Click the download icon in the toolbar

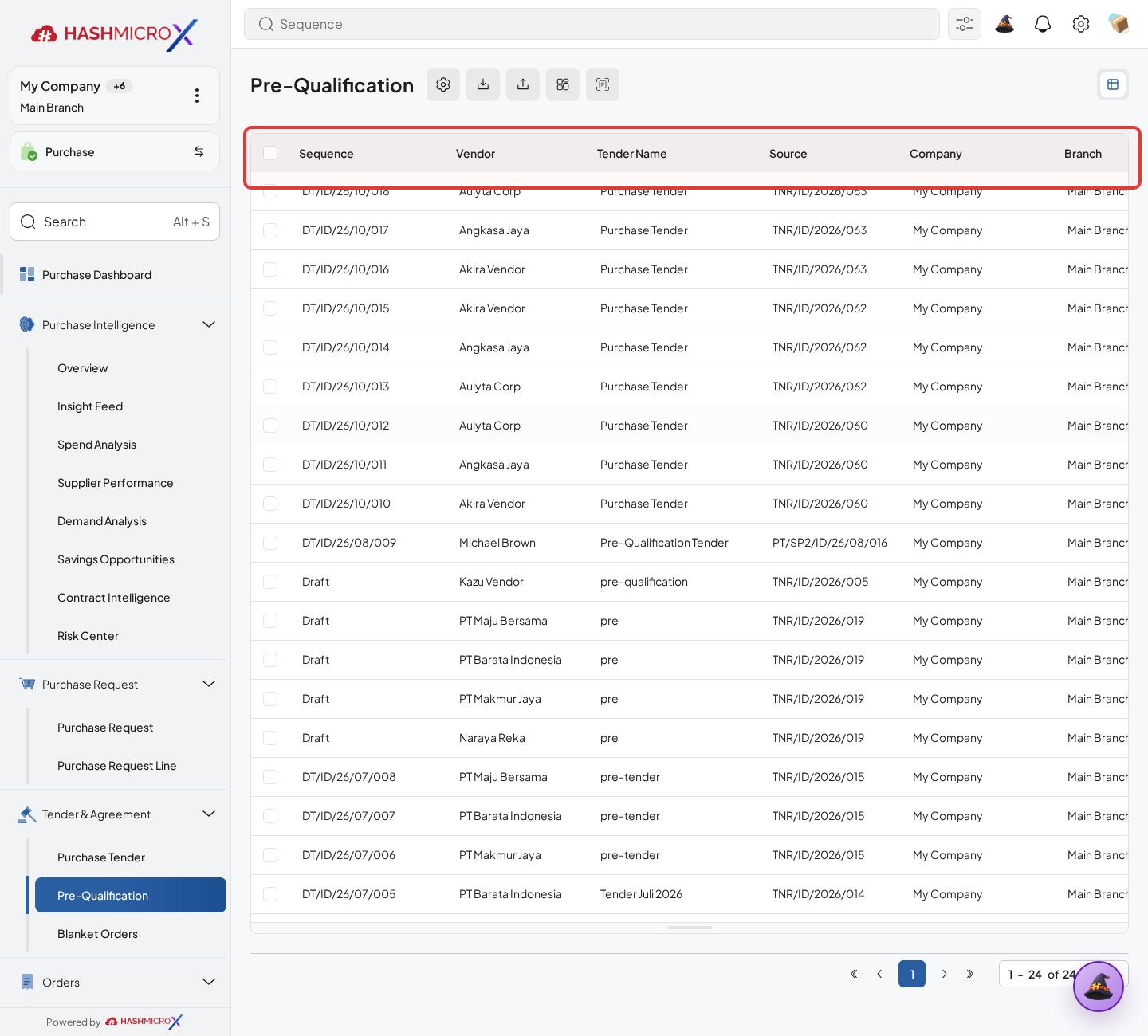483,84
